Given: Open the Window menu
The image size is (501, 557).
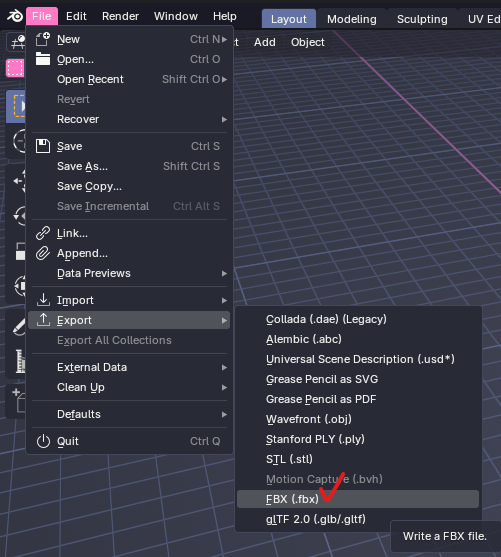Looking at the screenshot, I should pos(176,16).
